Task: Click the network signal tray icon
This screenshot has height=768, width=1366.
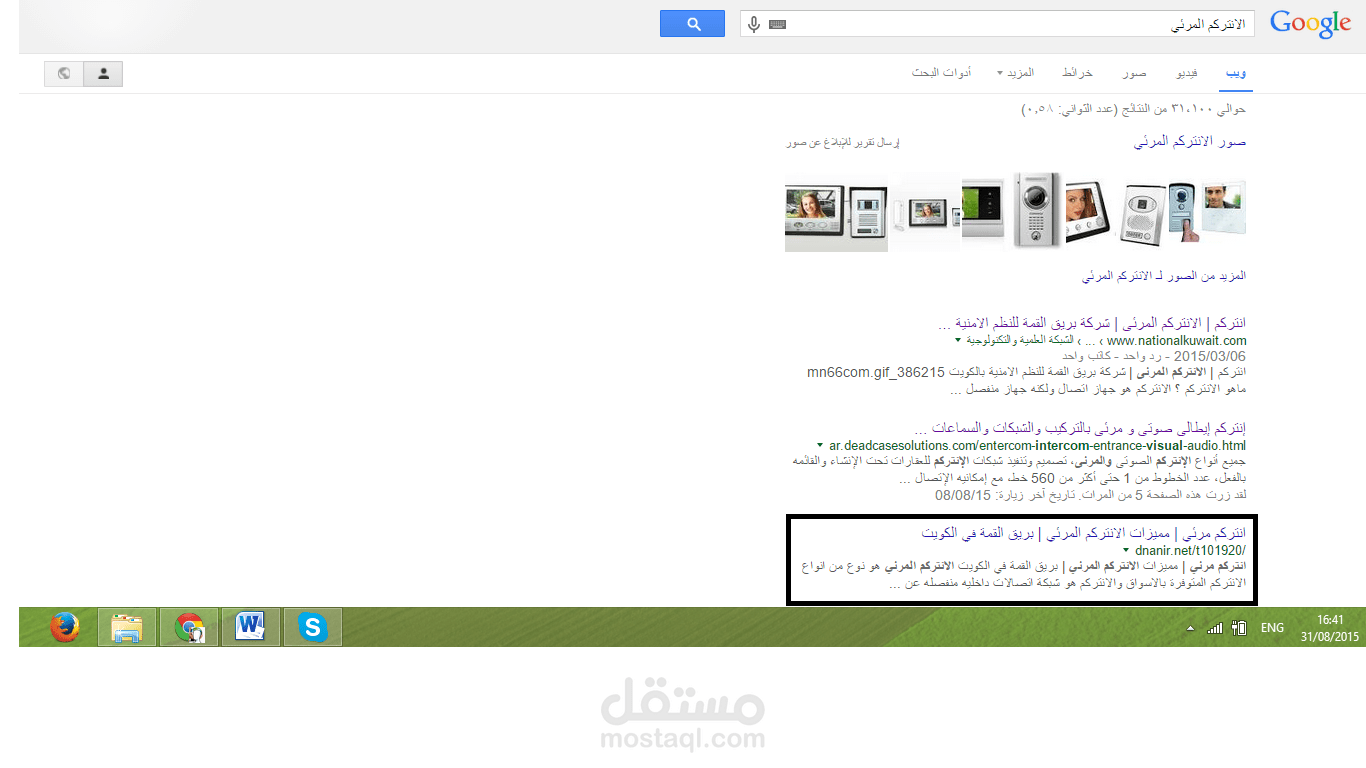Action: tap(1215, 628)
